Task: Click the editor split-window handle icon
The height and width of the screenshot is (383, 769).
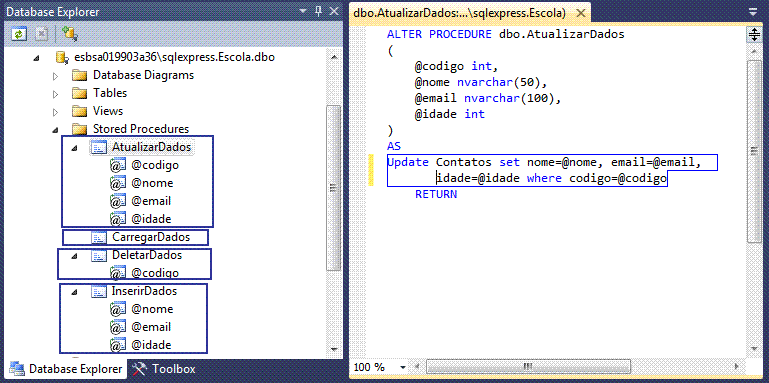Action: click(753, 35)
